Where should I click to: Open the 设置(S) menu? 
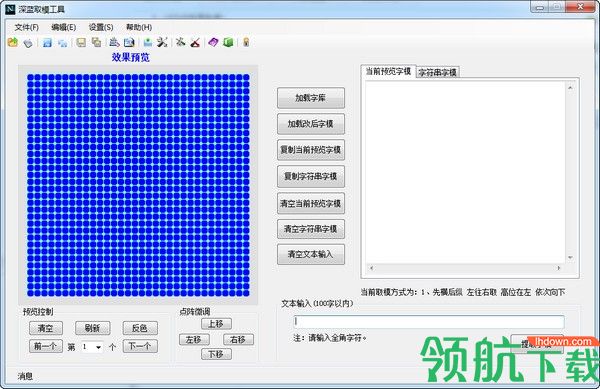(101, 27)
